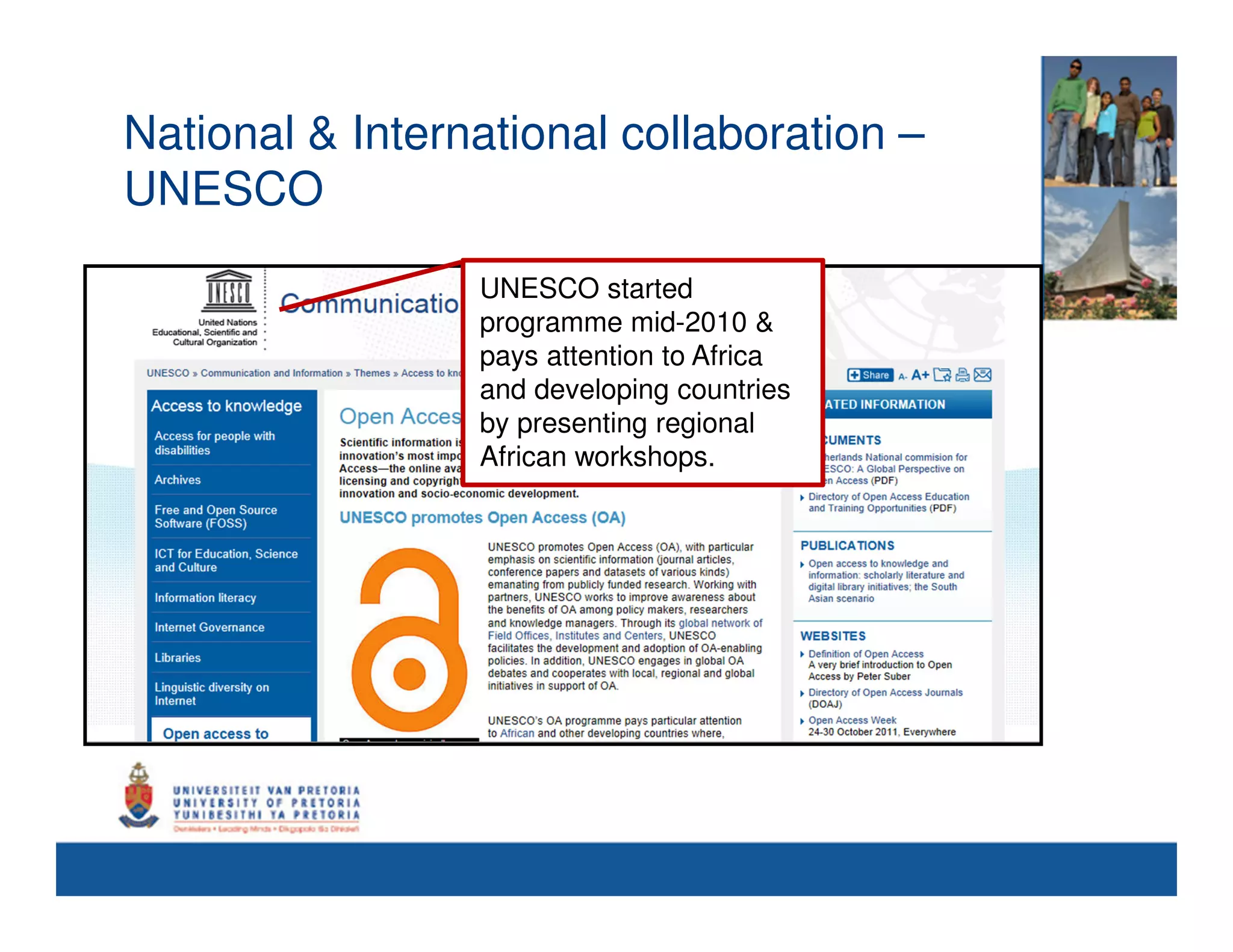The width and height of the screenshot is (1233, 952).
Task: Click the WEBSITES section heading
Action: click(833, 636)
